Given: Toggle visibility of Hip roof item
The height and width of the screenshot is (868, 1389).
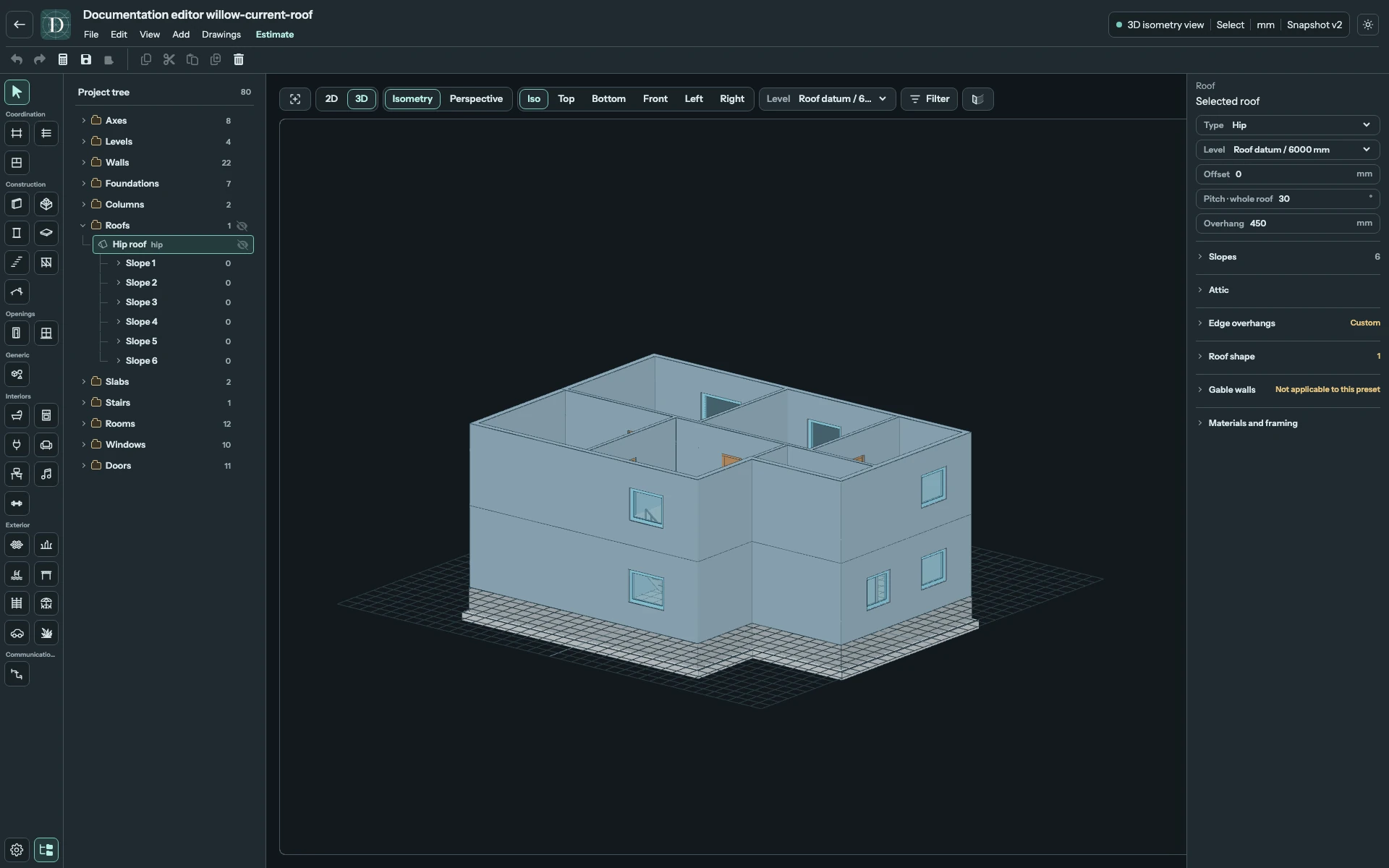Looking at the screenshot, I should coord(243,244).
